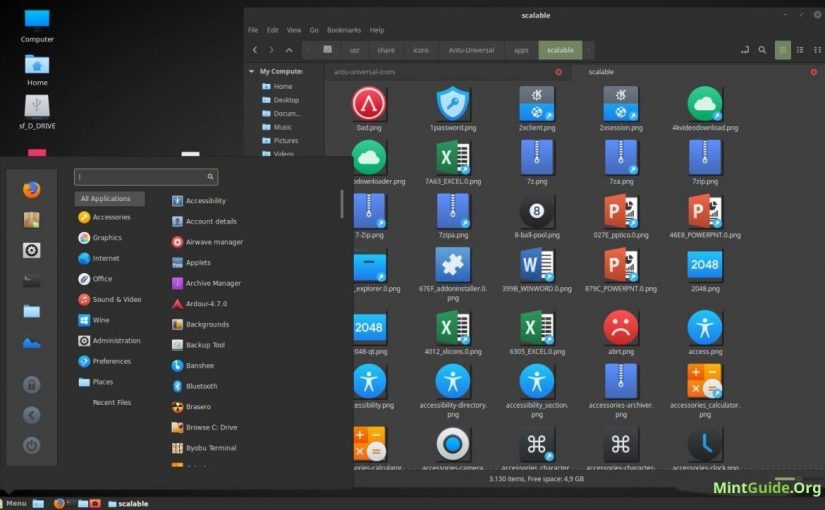Launch Firefox from menu favorites sidebar

[32, 189]
